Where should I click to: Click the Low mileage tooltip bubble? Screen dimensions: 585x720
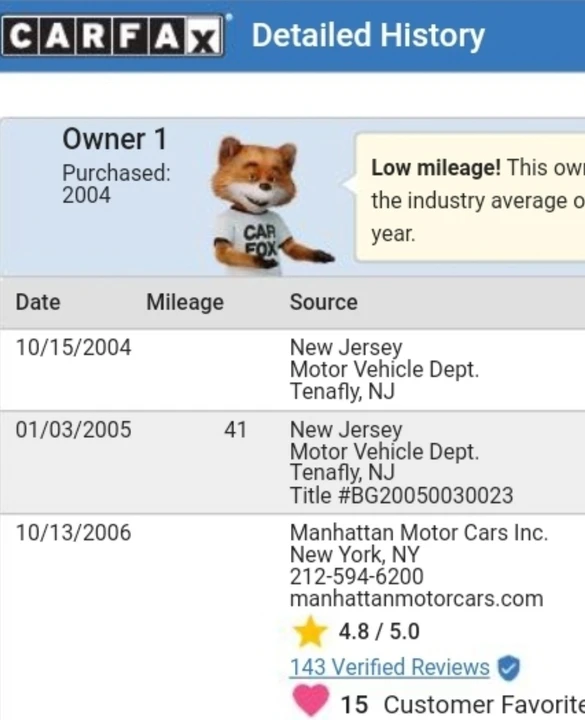pyautogui.click(x=470, y=198)
